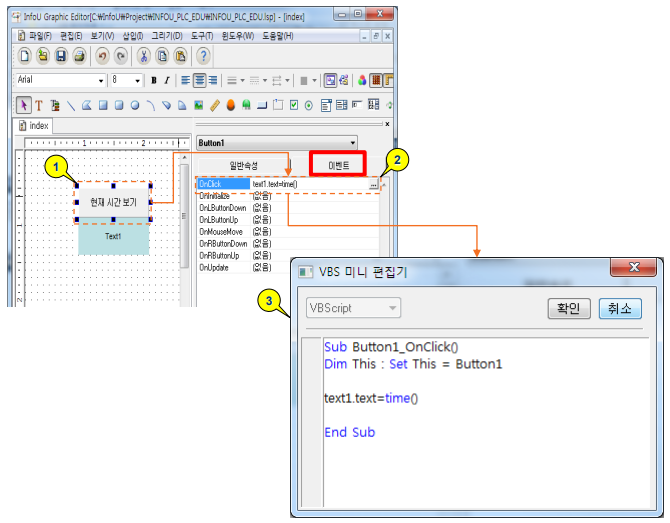Click the Save icon in toolbar
670x523 pixels.
pos(61,56)
